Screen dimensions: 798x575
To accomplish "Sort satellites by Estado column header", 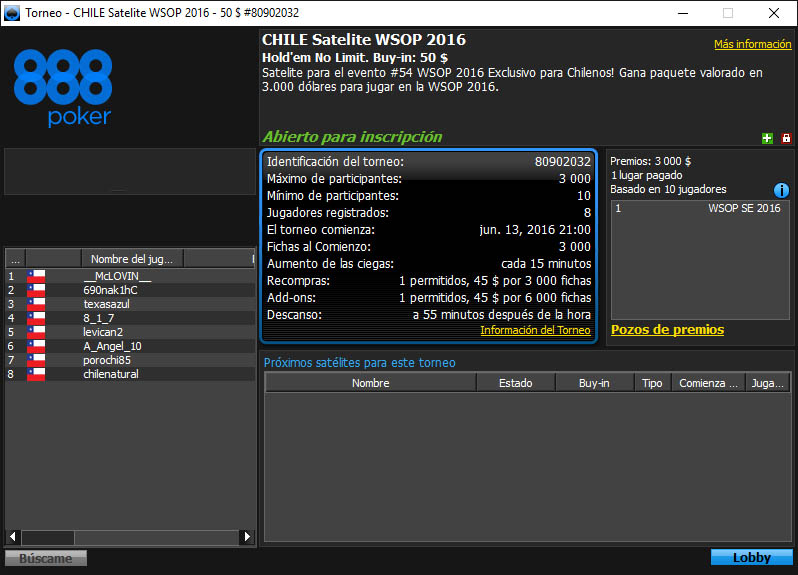I will [x=516, y=383].
